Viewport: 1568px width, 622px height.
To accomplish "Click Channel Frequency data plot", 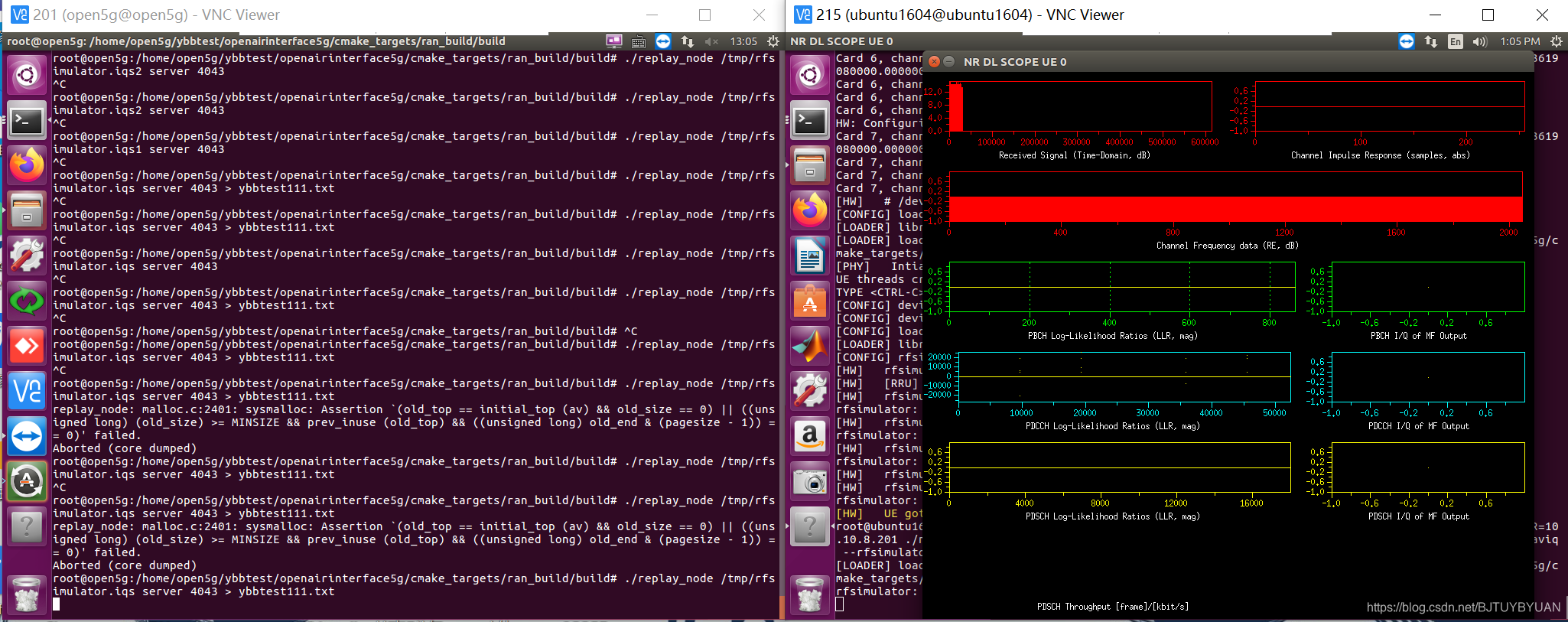I will pyautogui.click(x=1235, y=197).
